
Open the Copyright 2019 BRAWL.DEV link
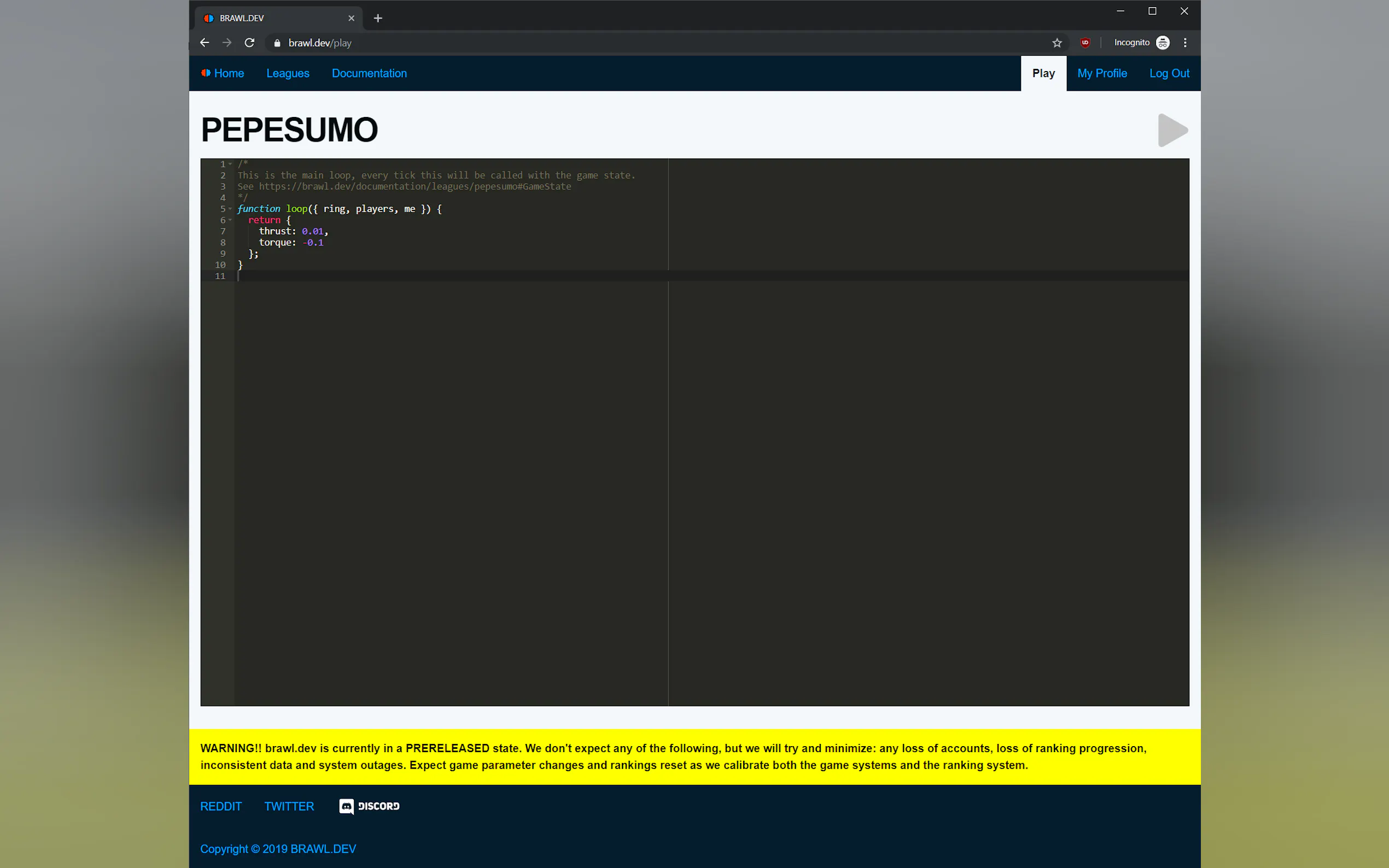[x=278, y=848]
